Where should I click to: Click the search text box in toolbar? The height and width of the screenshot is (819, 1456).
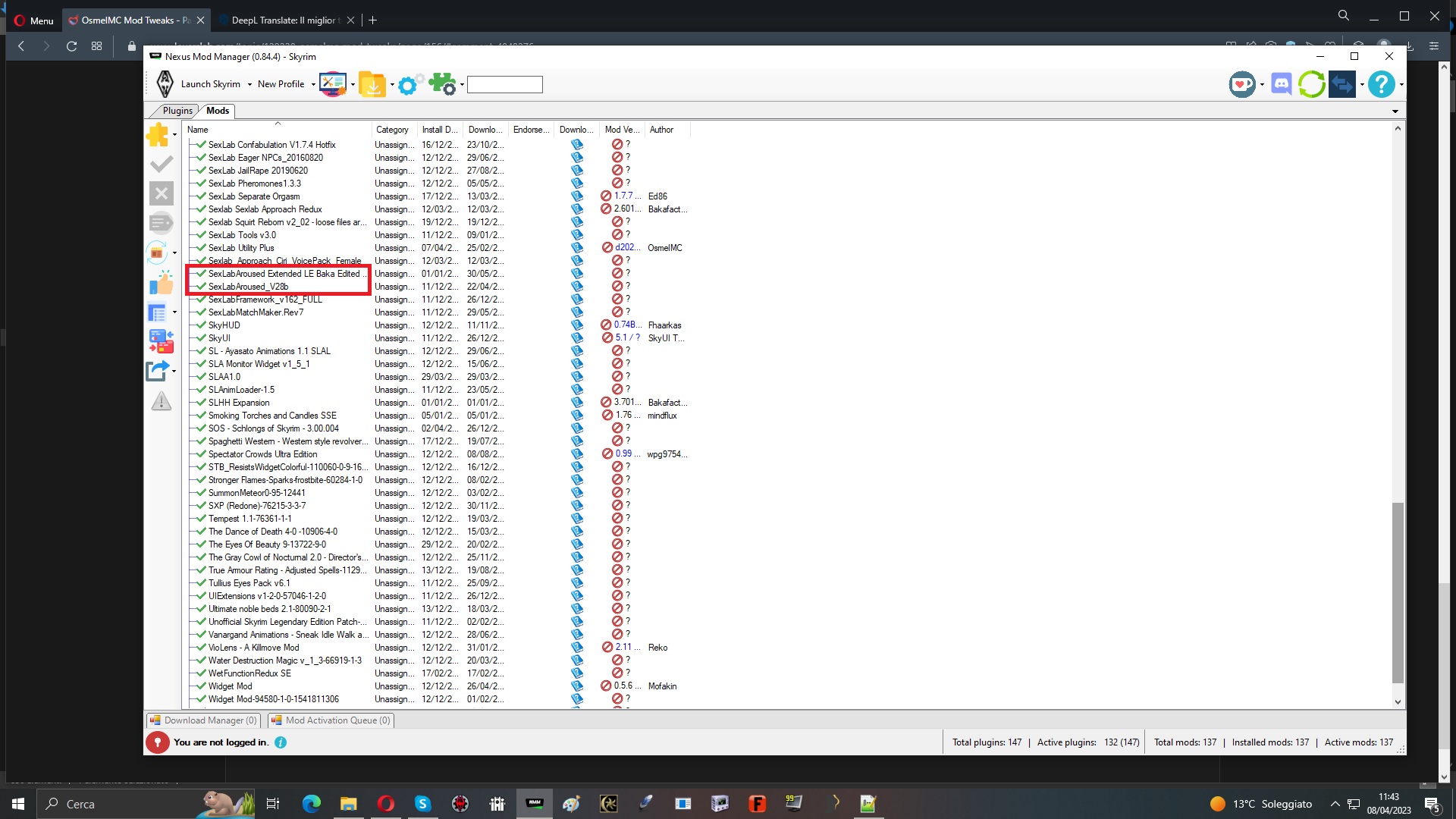(x=505, y=85)
